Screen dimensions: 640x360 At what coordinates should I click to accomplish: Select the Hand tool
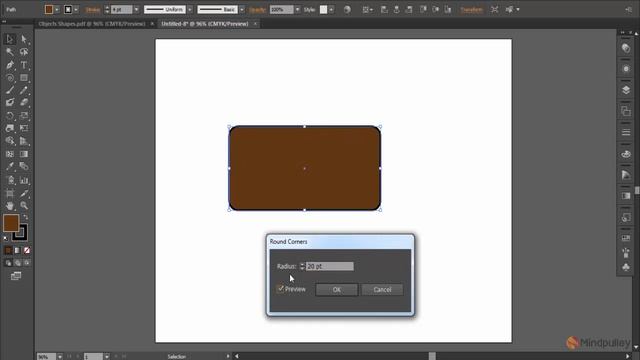pos(10,205)
